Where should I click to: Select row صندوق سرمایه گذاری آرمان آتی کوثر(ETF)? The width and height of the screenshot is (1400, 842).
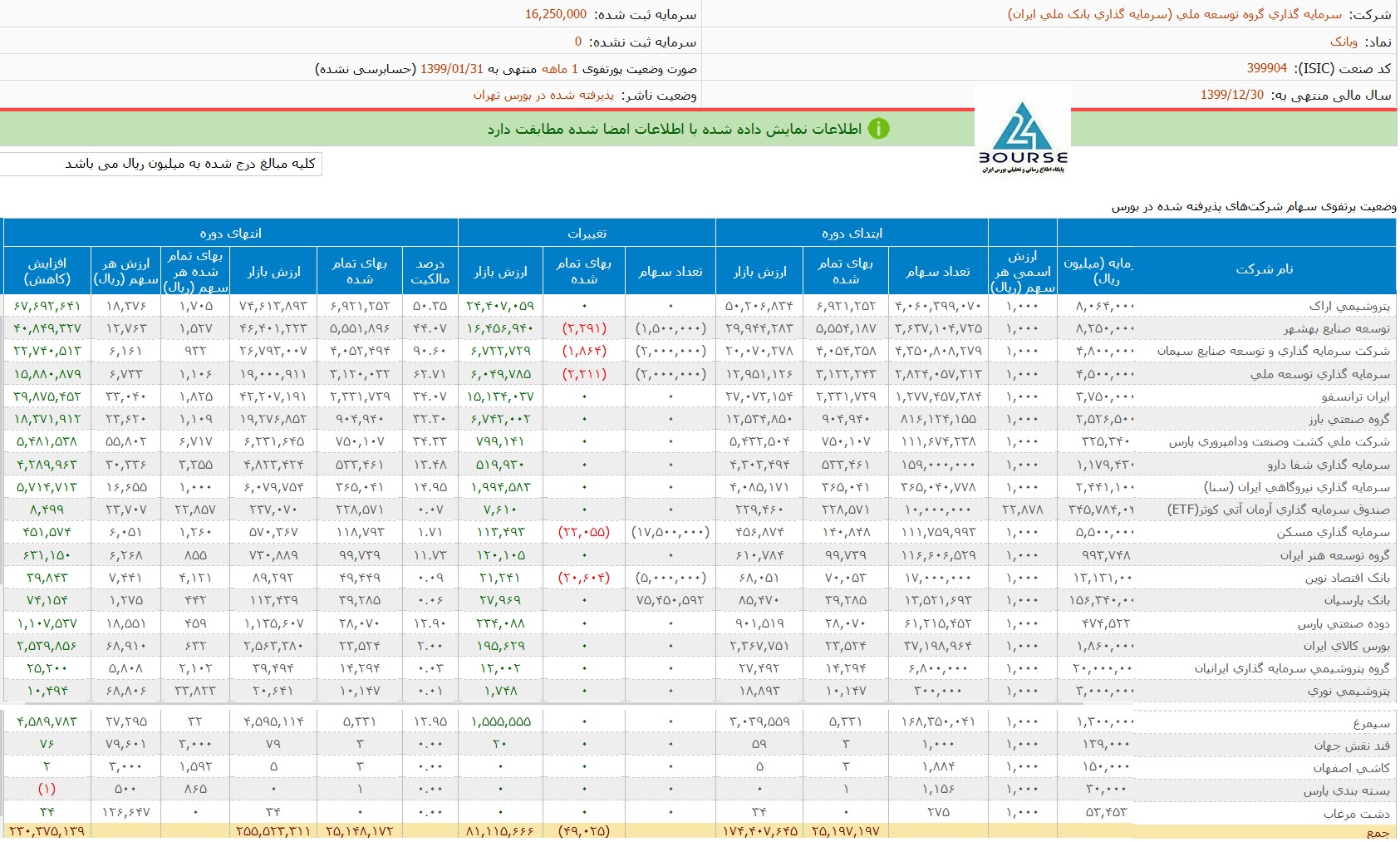(x=1278, y=510)
